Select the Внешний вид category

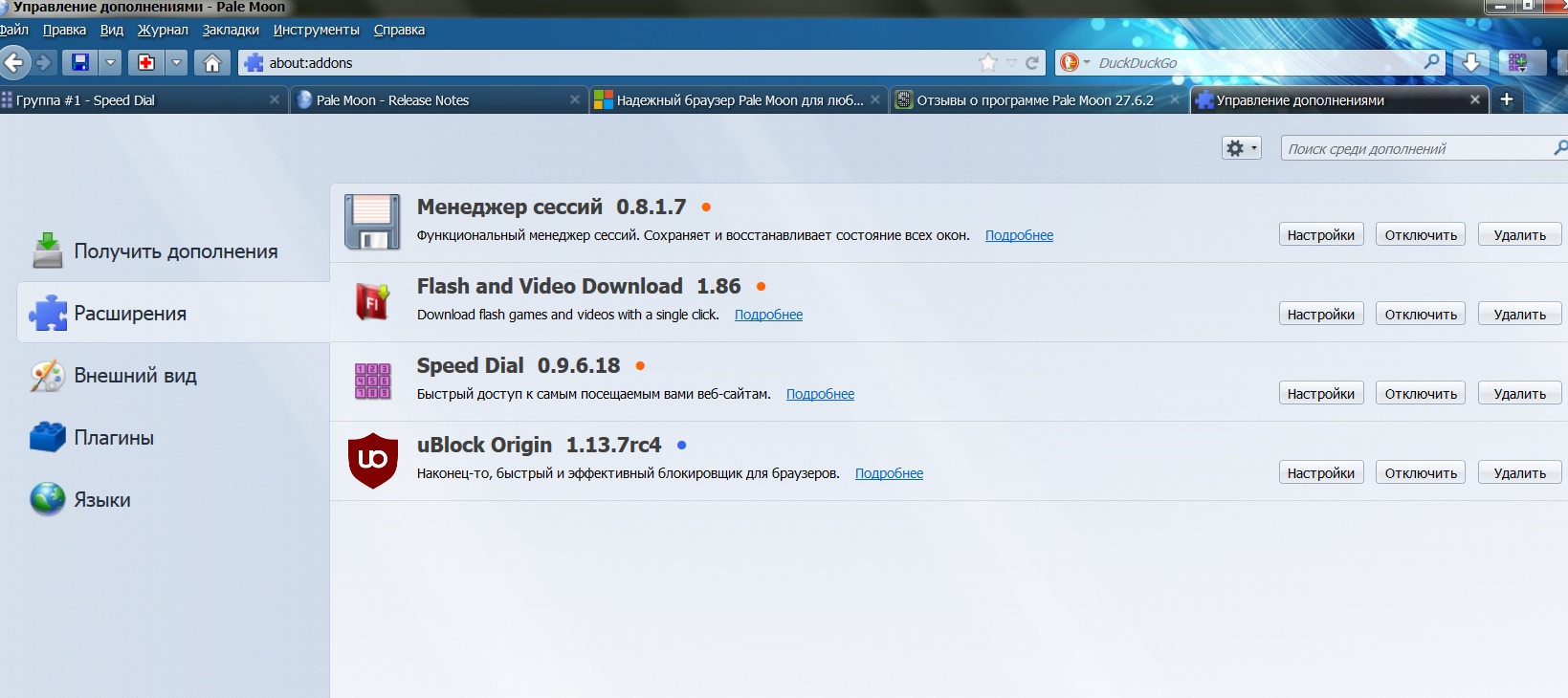(x=172, y=375)
